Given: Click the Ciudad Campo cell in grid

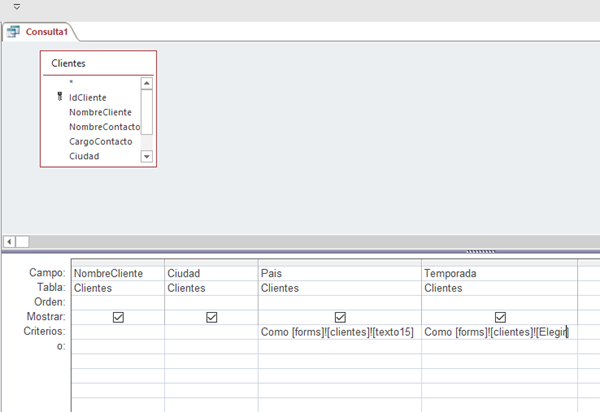Looking at the screenshot, I should 211,274.
